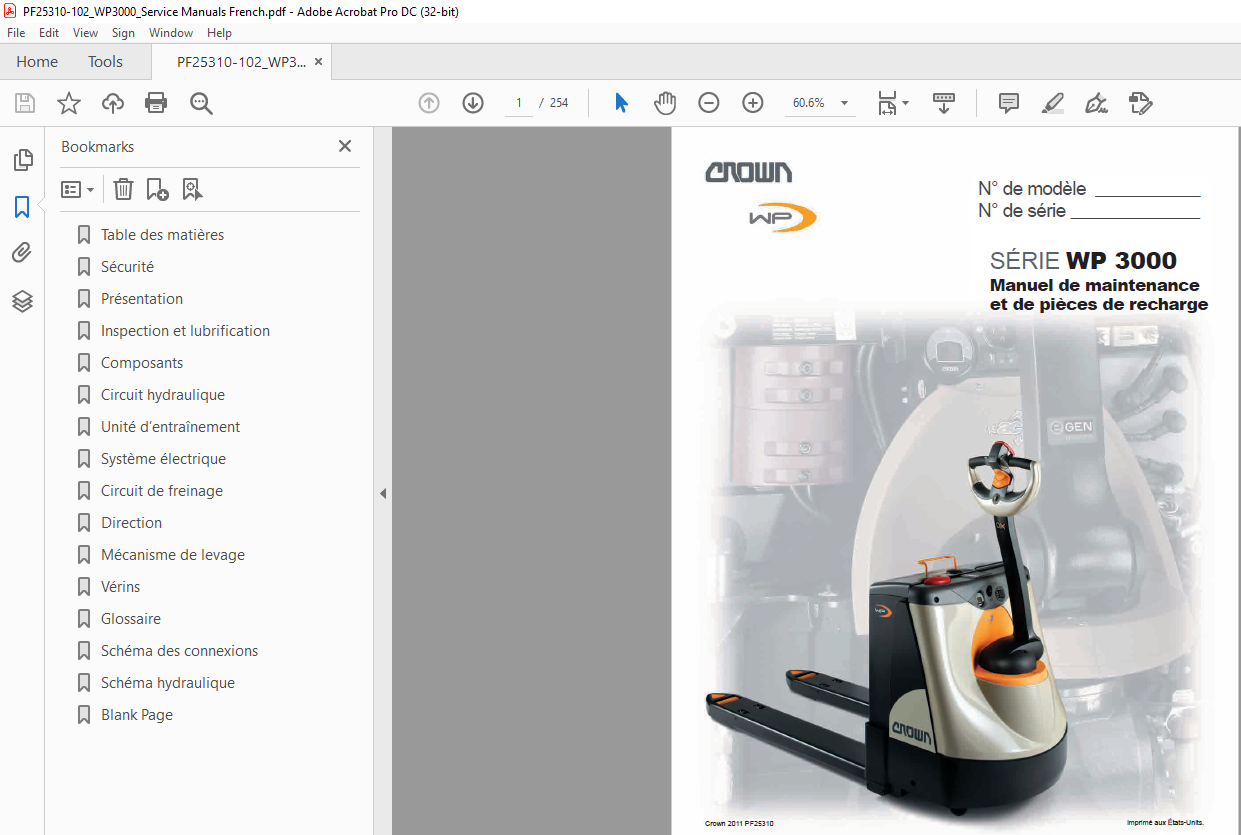The image size is (1241, 835).
Task: Select the PF25310-102_WP3 document tab
Action: point(241,62)
